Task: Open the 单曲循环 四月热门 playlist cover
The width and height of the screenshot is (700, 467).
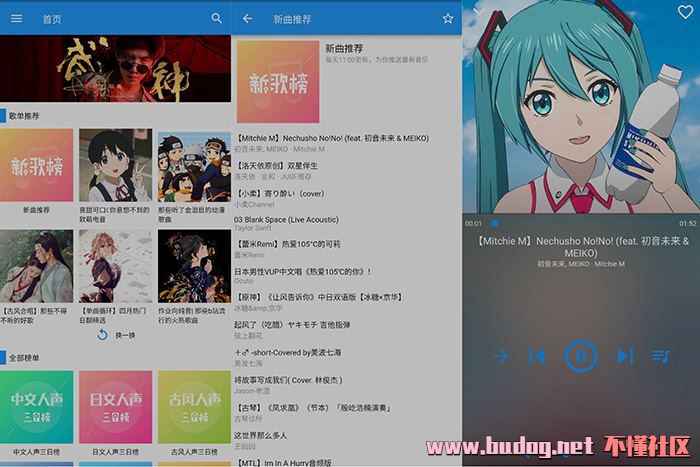Action: tap(116, 267)
